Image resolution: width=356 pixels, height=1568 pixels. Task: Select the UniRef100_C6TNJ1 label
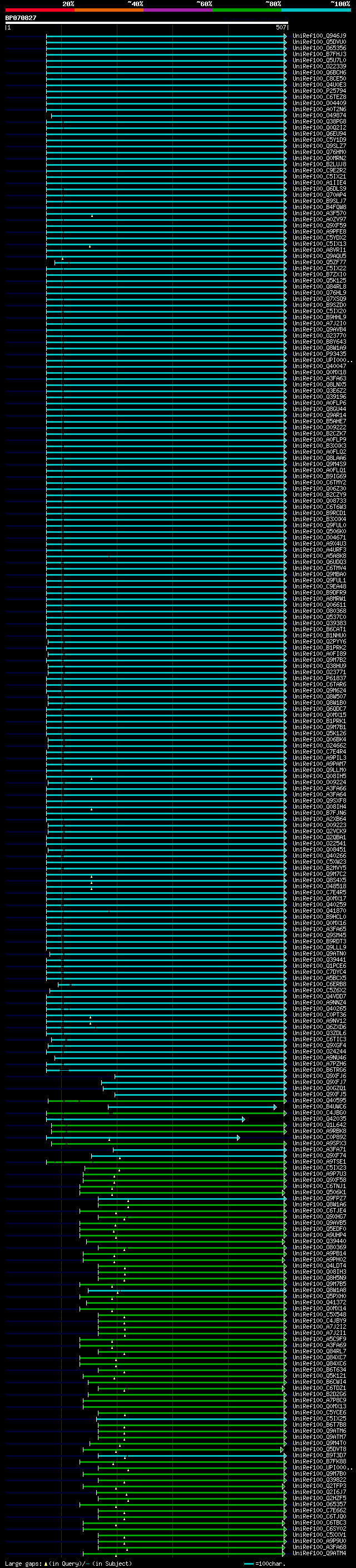tap(319, 1186)
